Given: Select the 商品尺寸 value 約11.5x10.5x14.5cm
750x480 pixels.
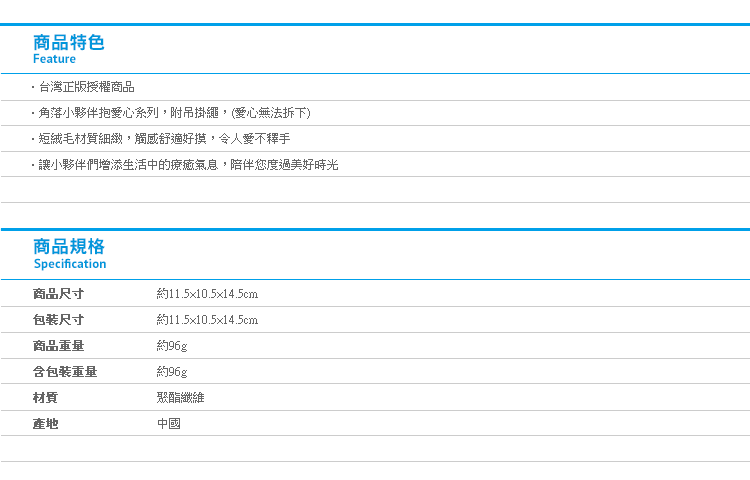Looking at the screenshot, I should coord(207,294).
